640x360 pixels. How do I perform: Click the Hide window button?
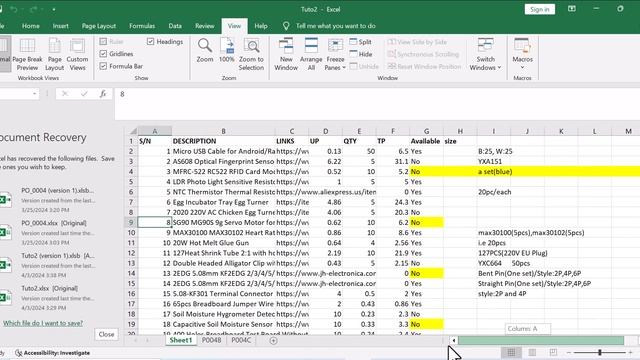coord(361,54)
